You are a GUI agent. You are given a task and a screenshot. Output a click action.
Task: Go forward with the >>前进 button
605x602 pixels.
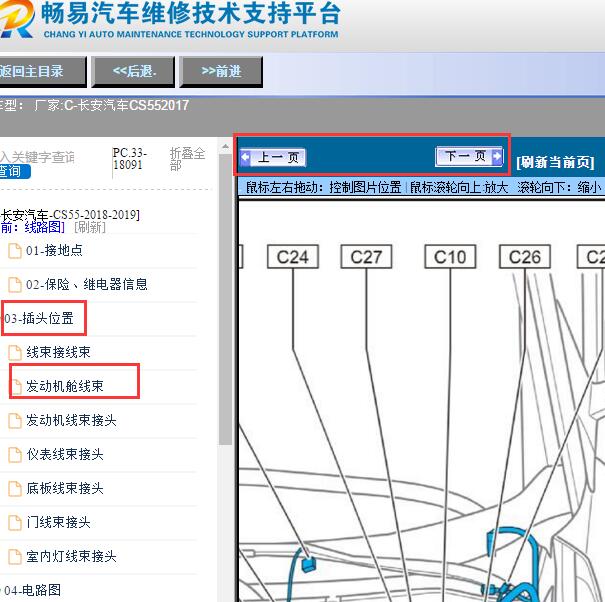tap(221, 71)
